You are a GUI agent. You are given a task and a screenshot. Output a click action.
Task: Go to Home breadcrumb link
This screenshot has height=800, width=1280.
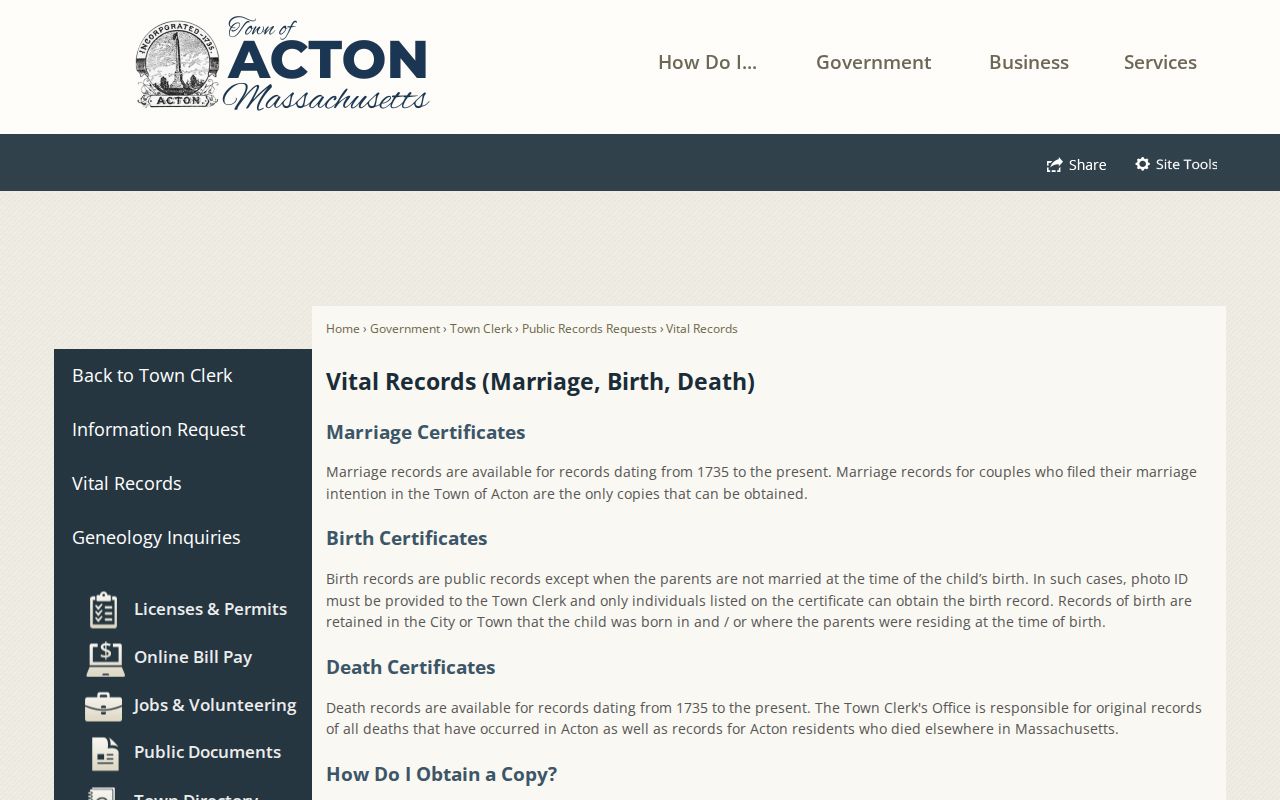pos(342,329)
